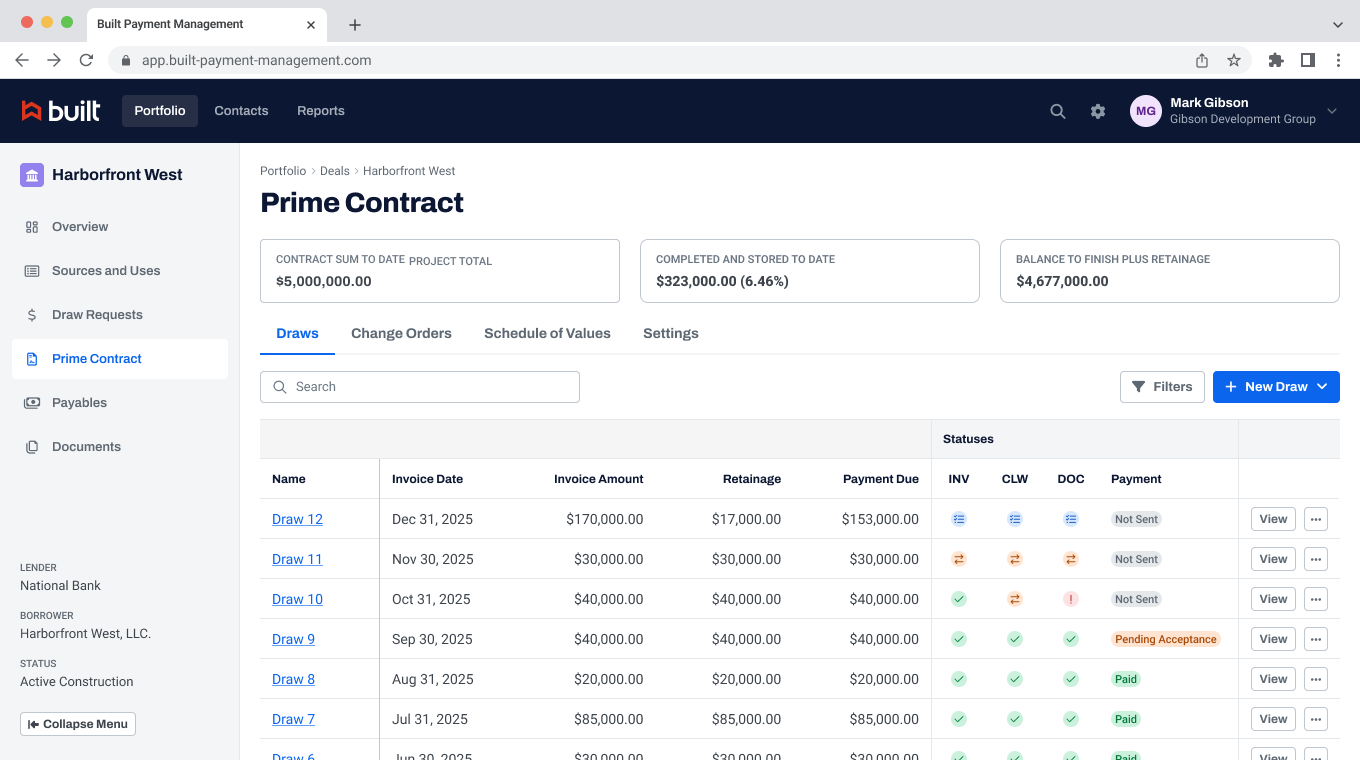Screen dimensions: 1360x760
Task: Switch to Change Orders tab
Action: coord(401,333)
